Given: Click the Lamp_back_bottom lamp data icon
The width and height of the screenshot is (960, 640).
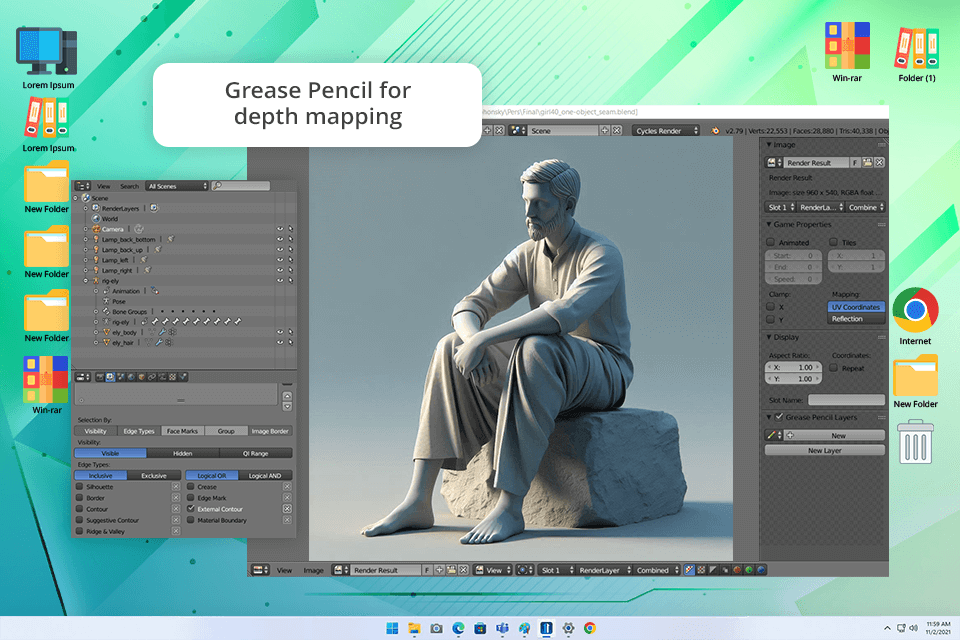Looking at the screenshot, I should click(171, 239).
